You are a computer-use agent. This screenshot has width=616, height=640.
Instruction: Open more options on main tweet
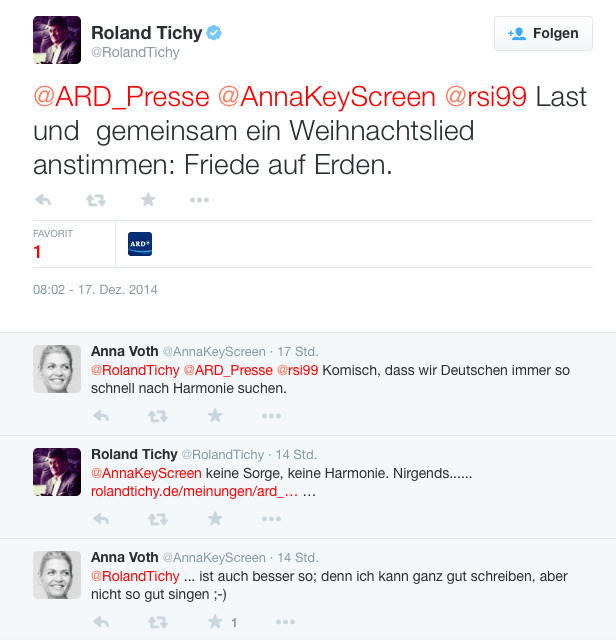tap(199, 200)
